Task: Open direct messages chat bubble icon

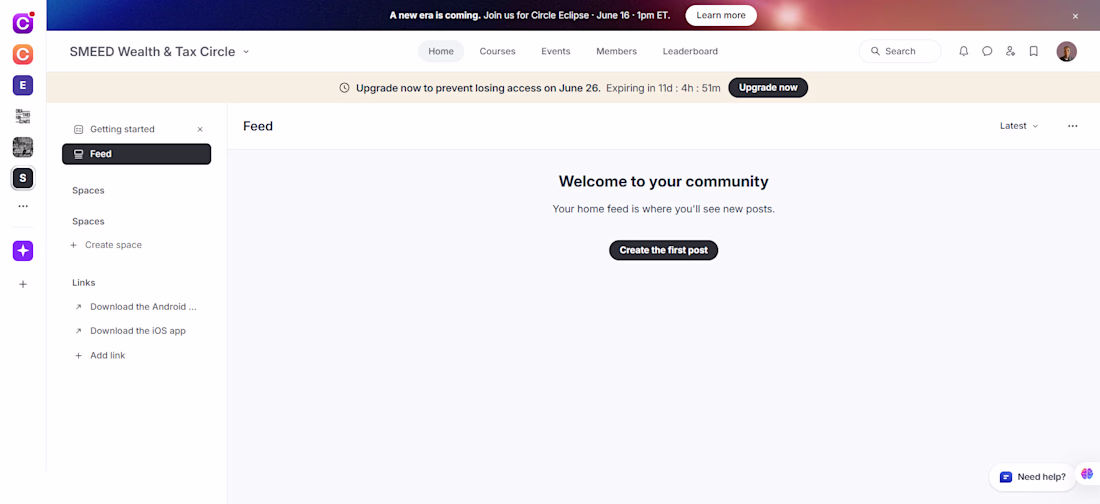Action: coord(987,51)
